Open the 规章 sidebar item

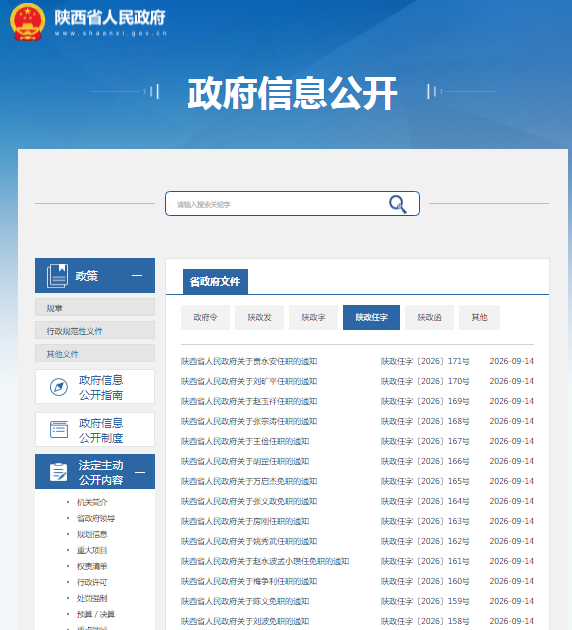[x=95, y=308]
